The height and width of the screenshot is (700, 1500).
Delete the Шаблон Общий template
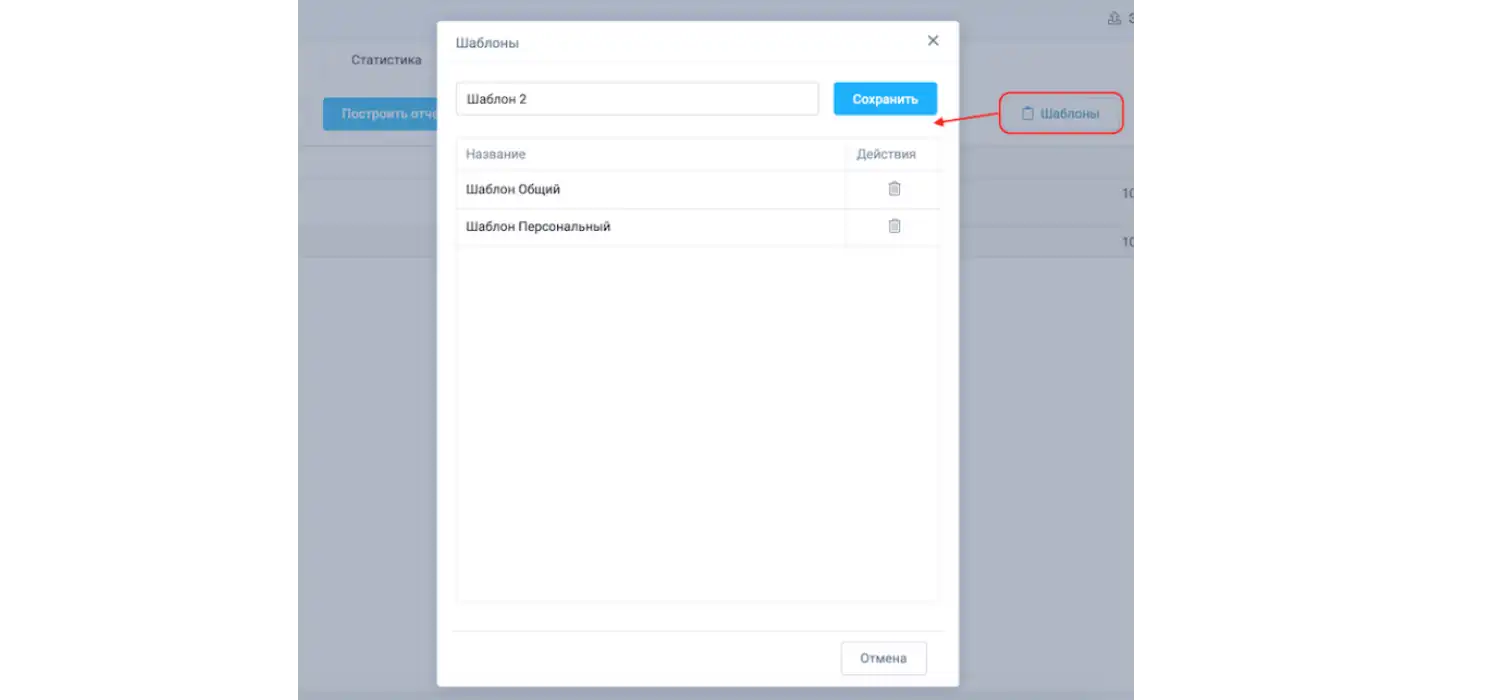894,189
